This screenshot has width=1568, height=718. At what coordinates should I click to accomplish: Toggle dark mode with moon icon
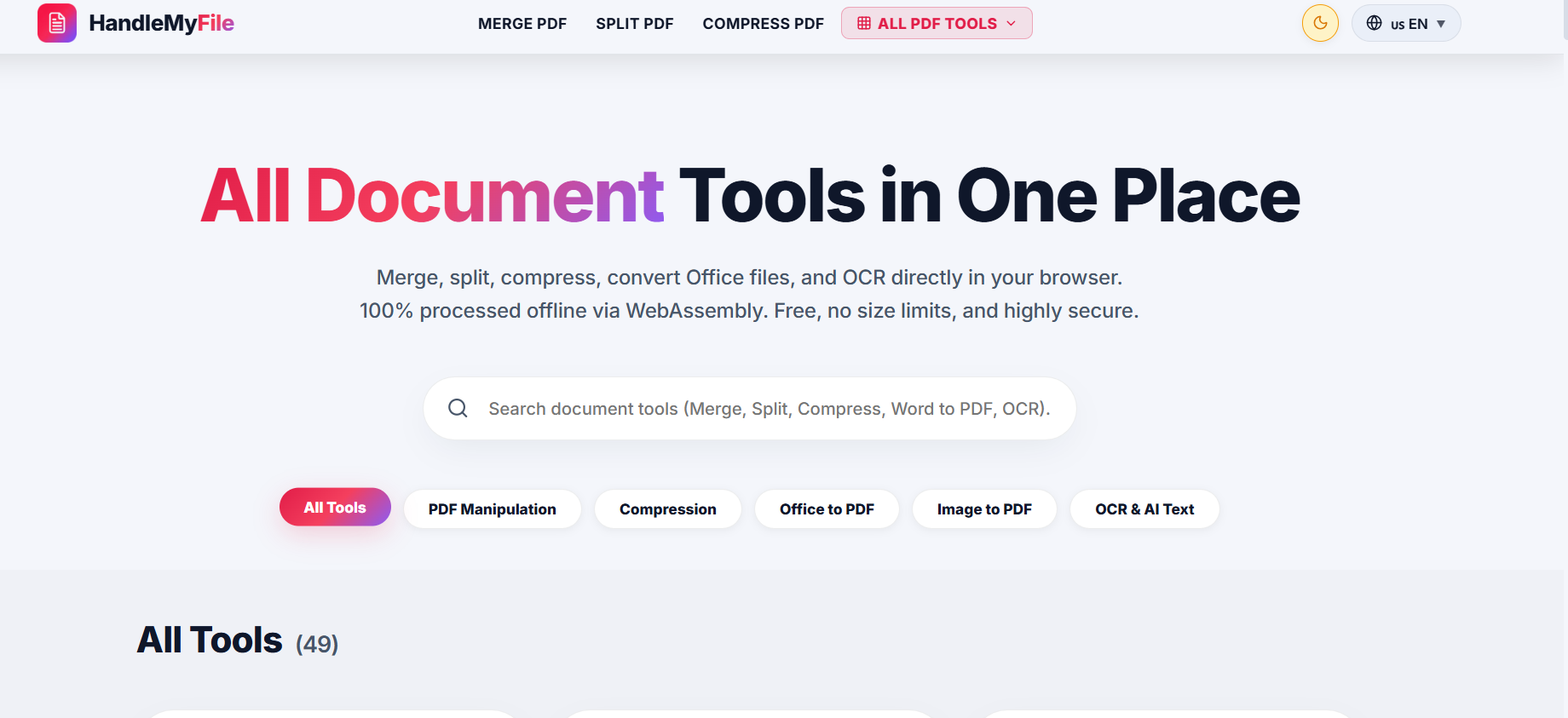tap(1320, 23)
